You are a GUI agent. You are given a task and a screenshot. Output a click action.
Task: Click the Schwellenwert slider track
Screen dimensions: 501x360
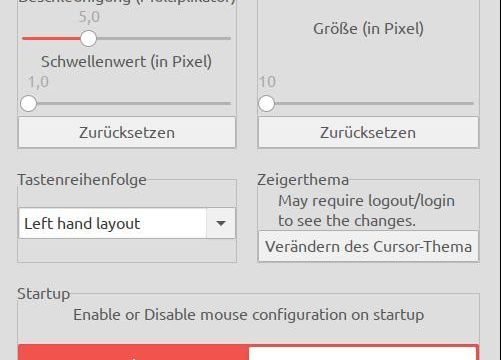click(x=134, y=104)
